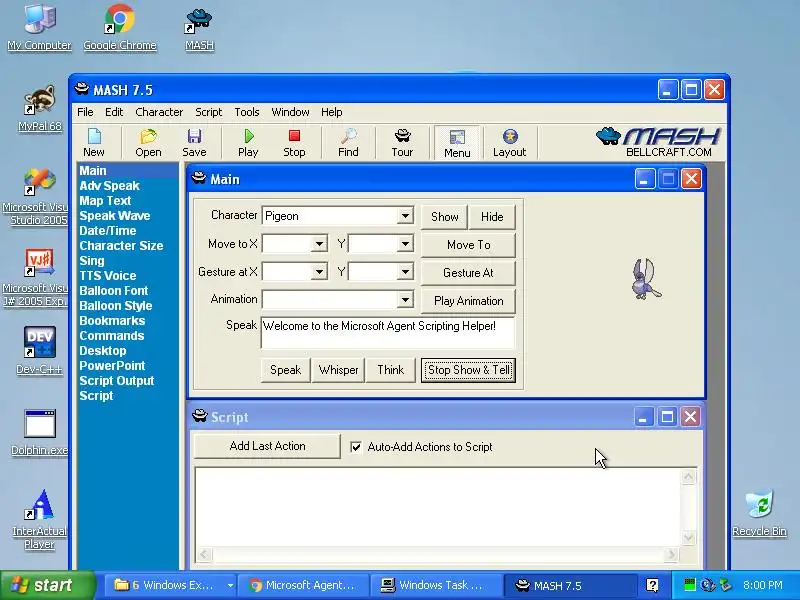Expand the Animation dropdown list
Viewport: 800px width, 600px height.
pos(405,299)
